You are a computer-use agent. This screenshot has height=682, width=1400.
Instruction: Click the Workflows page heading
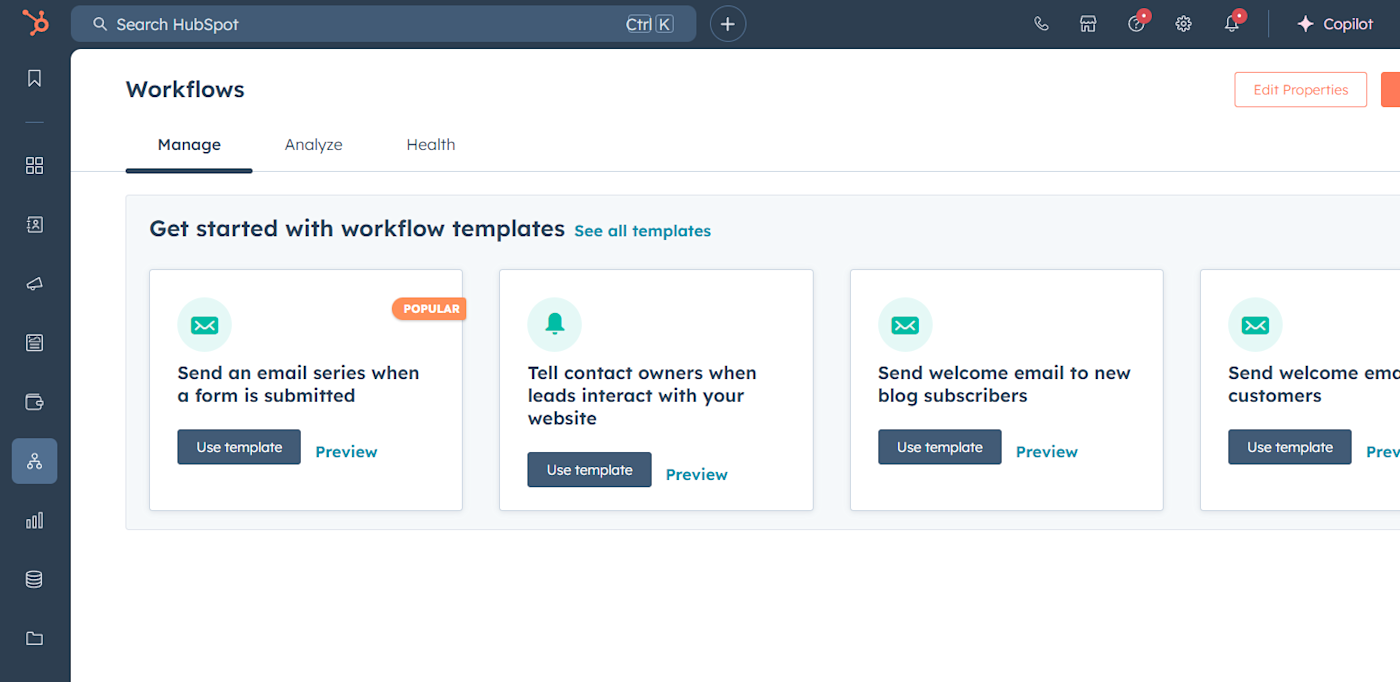coord(185,90)
